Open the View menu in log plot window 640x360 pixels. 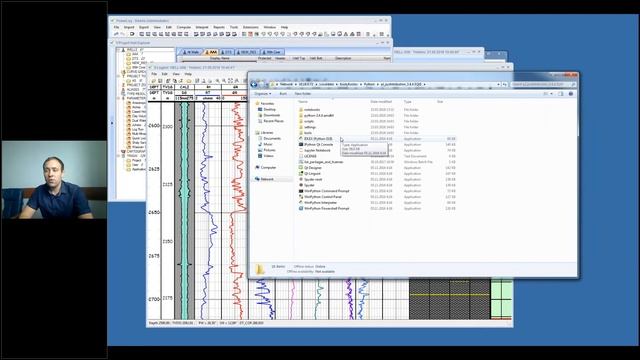pos(176,74)
